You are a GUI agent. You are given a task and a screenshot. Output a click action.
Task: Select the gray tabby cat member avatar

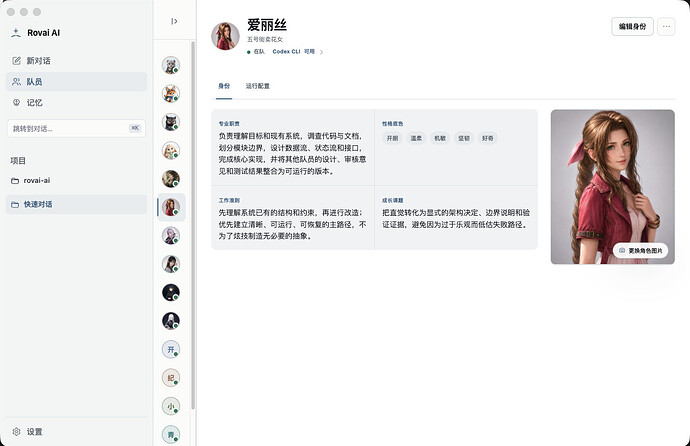[x=171, y=65]
